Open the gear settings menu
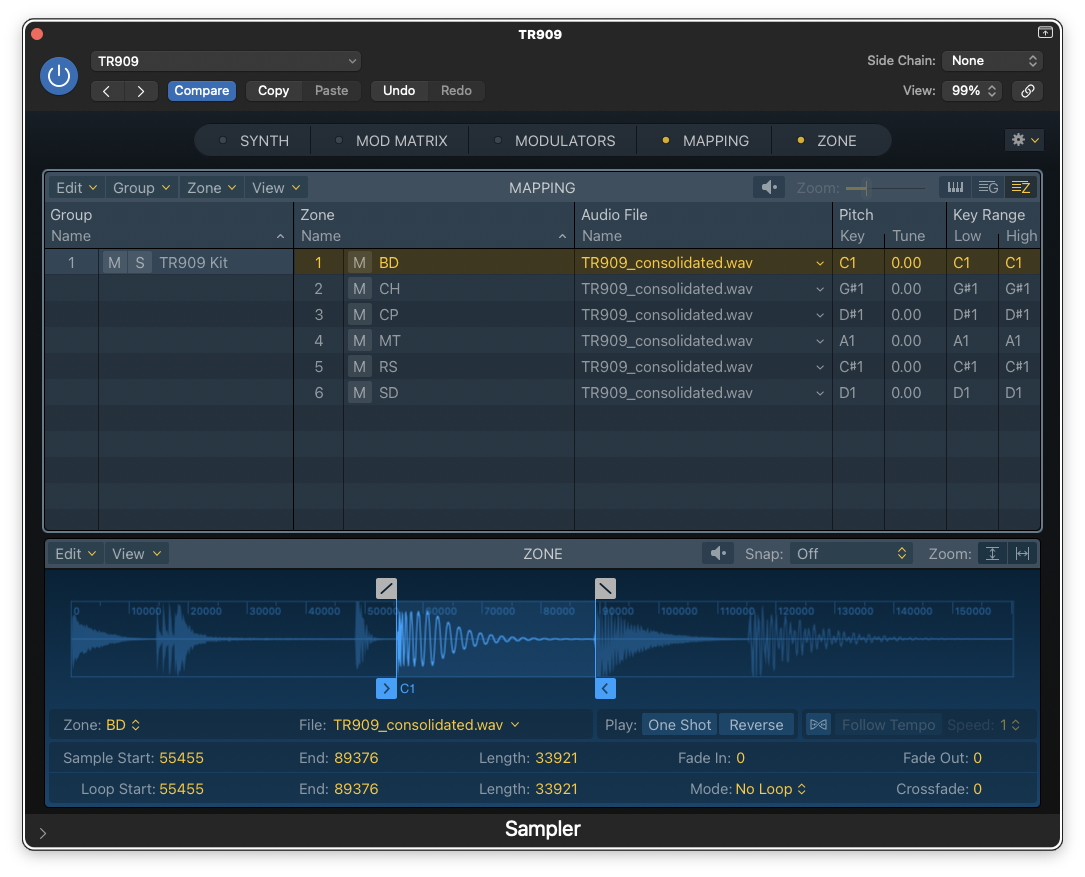1085x877 pixels. tap(1024, 140)
